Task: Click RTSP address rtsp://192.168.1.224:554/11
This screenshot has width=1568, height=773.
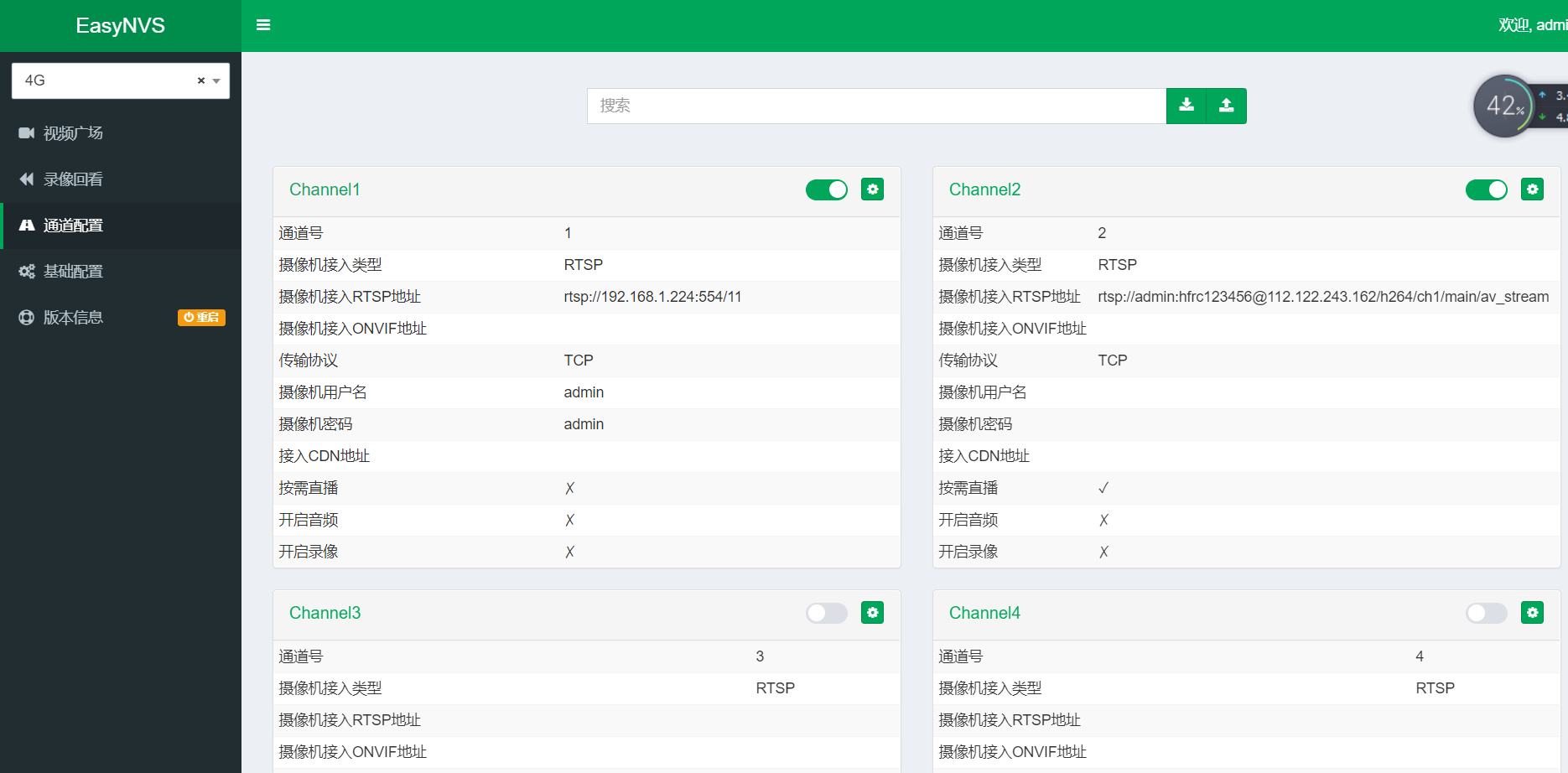Action: [x=652, y=297]
